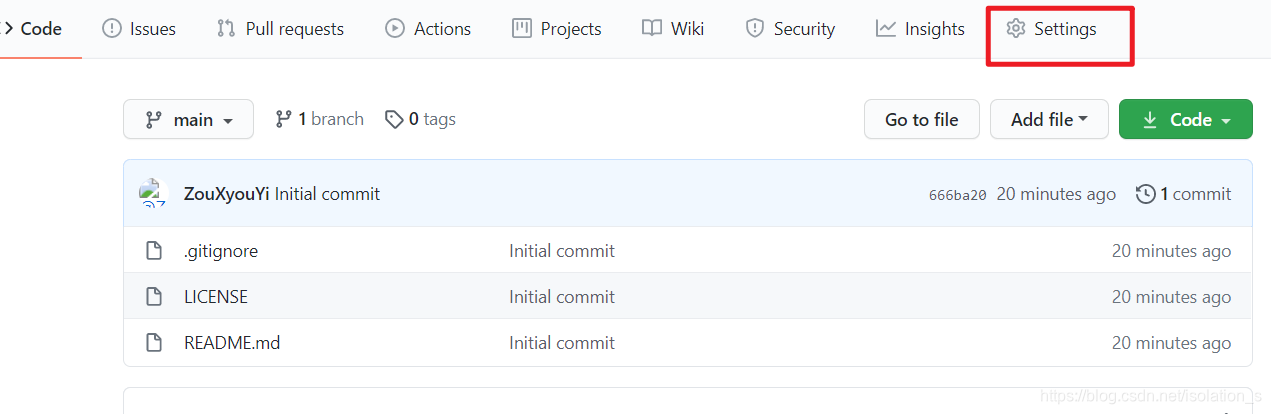Click the Projects board icon
The image size is (1271, 414).
coord(522,29)
